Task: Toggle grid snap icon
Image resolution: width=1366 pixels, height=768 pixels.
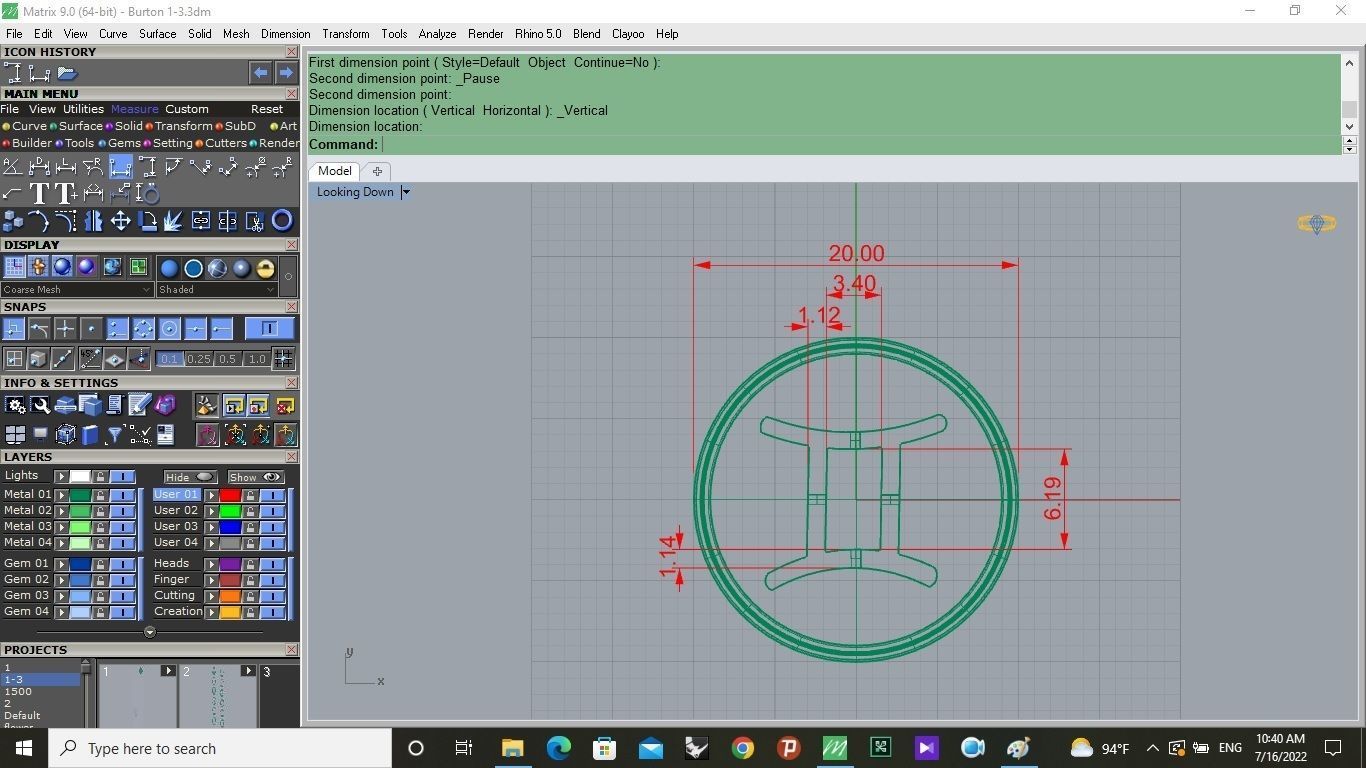Action: coord(283,358)
